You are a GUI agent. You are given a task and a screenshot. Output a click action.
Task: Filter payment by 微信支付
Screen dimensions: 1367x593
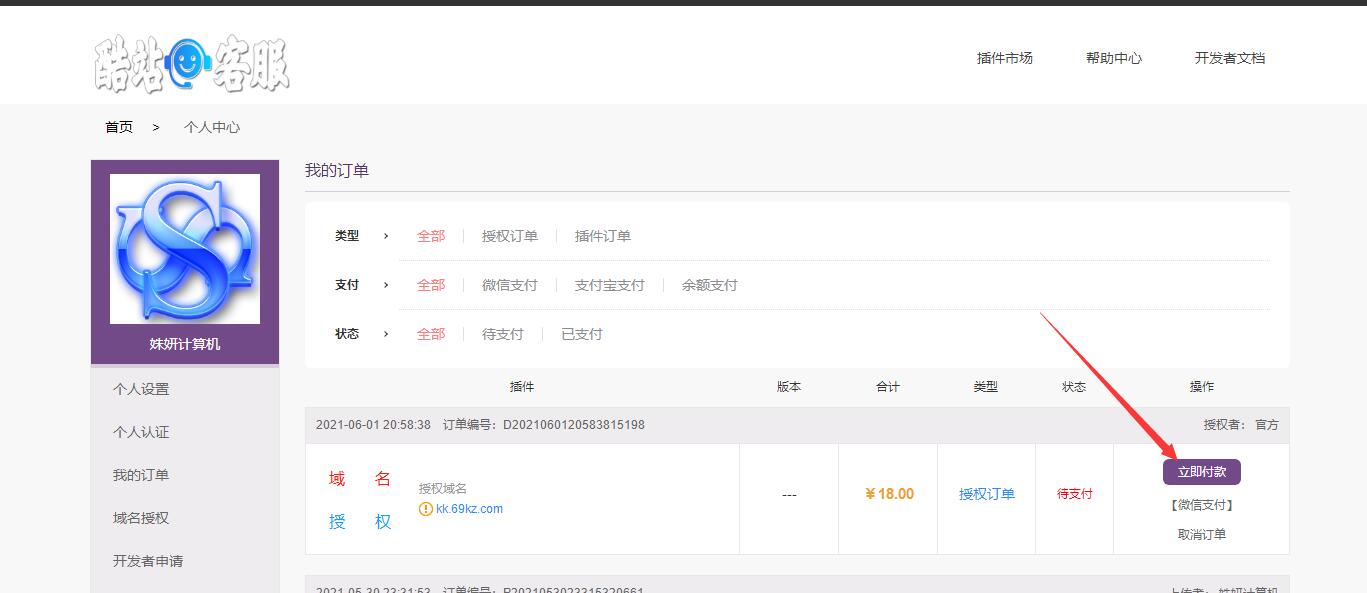click(509, 285)
